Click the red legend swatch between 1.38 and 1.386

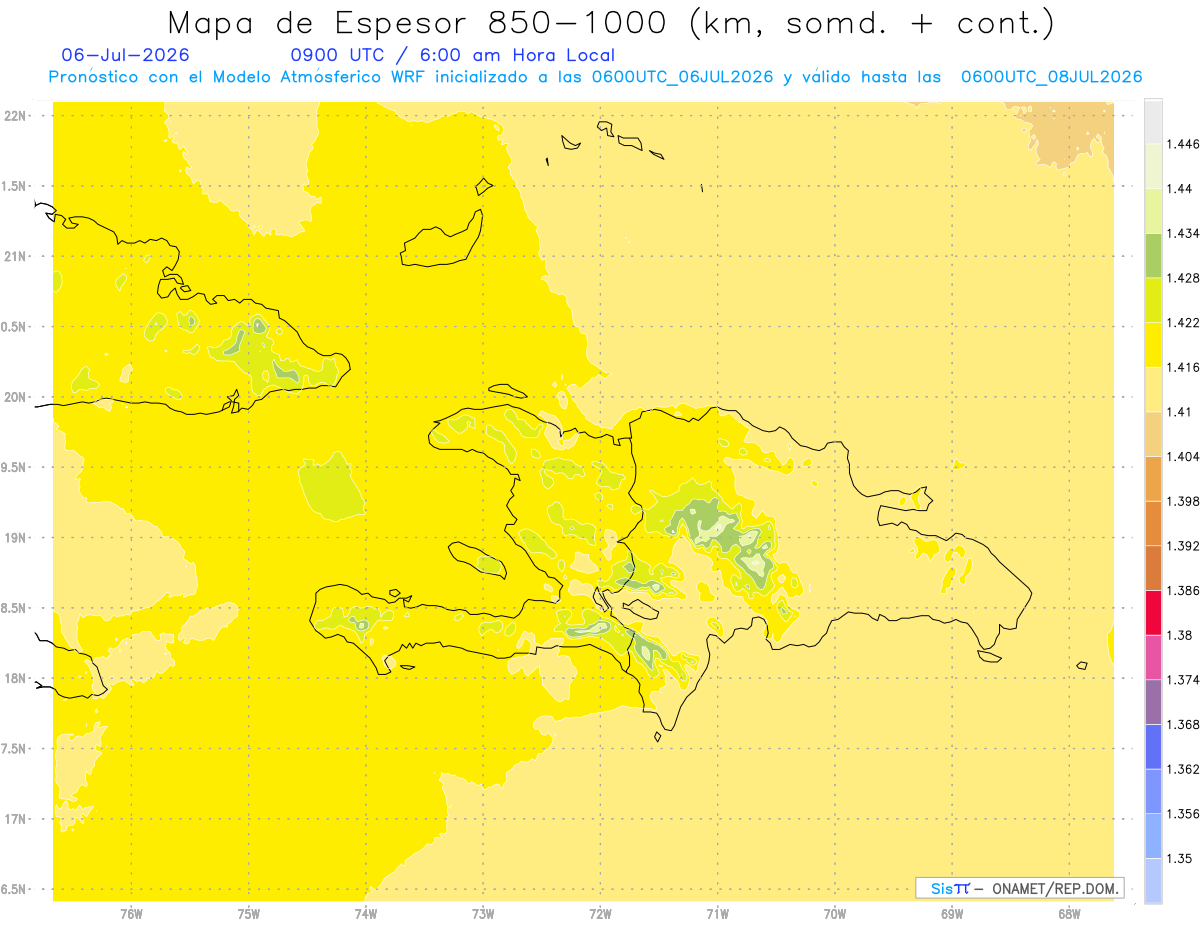pos(1153,612)
